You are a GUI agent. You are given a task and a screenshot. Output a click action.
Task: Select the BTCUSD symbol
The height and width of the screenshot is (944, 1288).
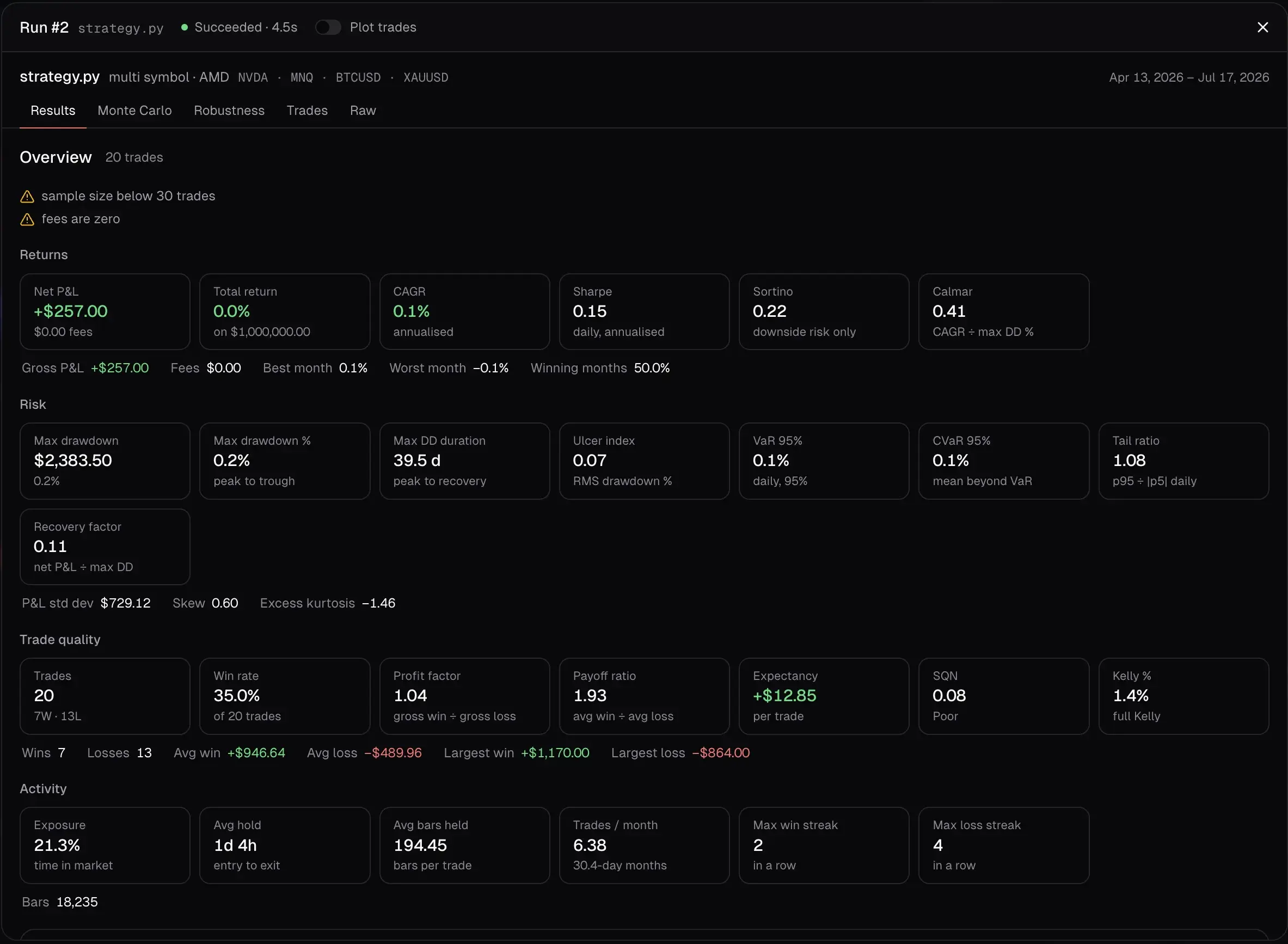(x=358, y=77)
